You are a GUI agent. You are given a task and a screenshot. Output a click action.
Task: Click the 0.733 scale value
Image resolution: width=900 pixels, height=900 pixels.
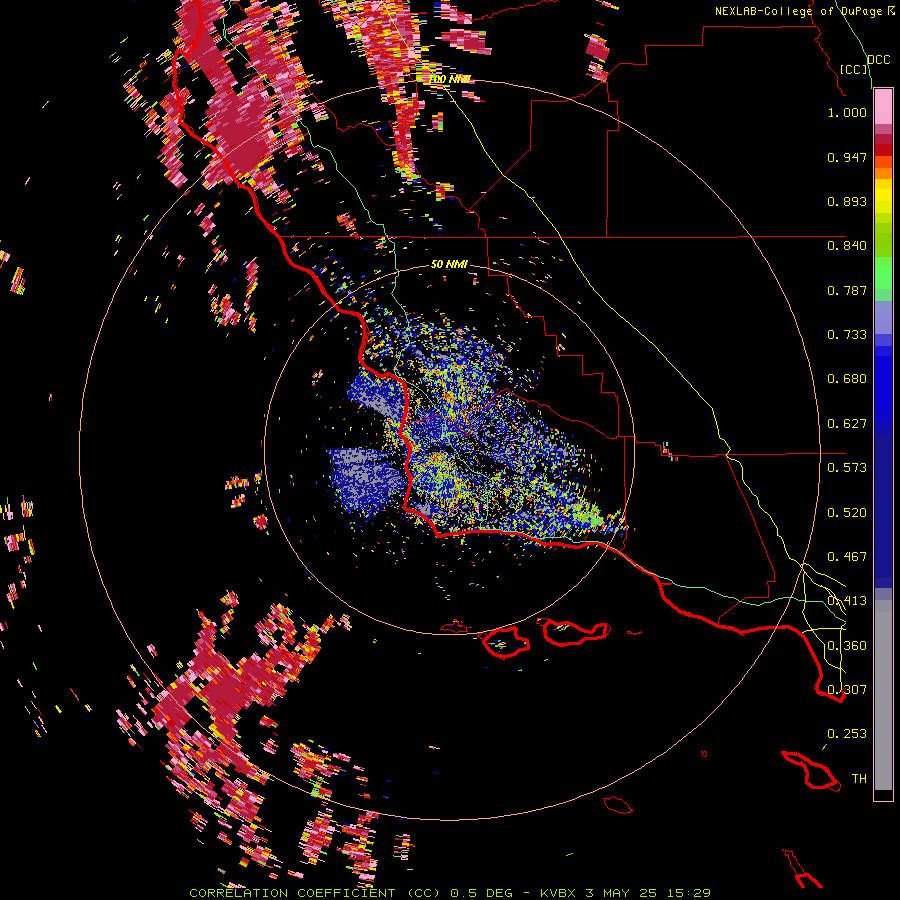point(847,335)
